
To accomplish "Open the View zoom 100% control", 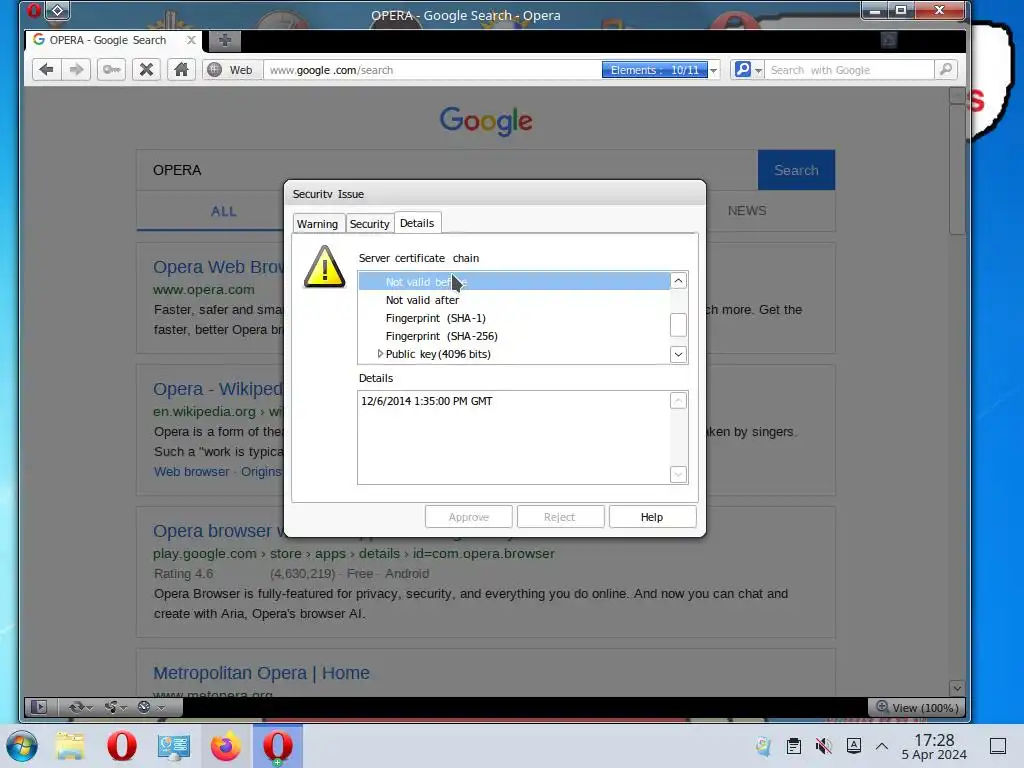I will (916, 707).
